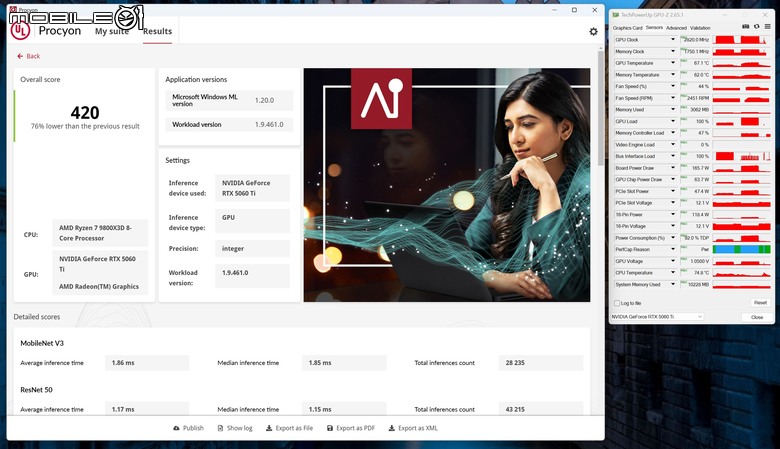Click the GPU Clock value 2820.0 MHz
This screenshot has width=780, height=449.
click(x=696, y=40)
